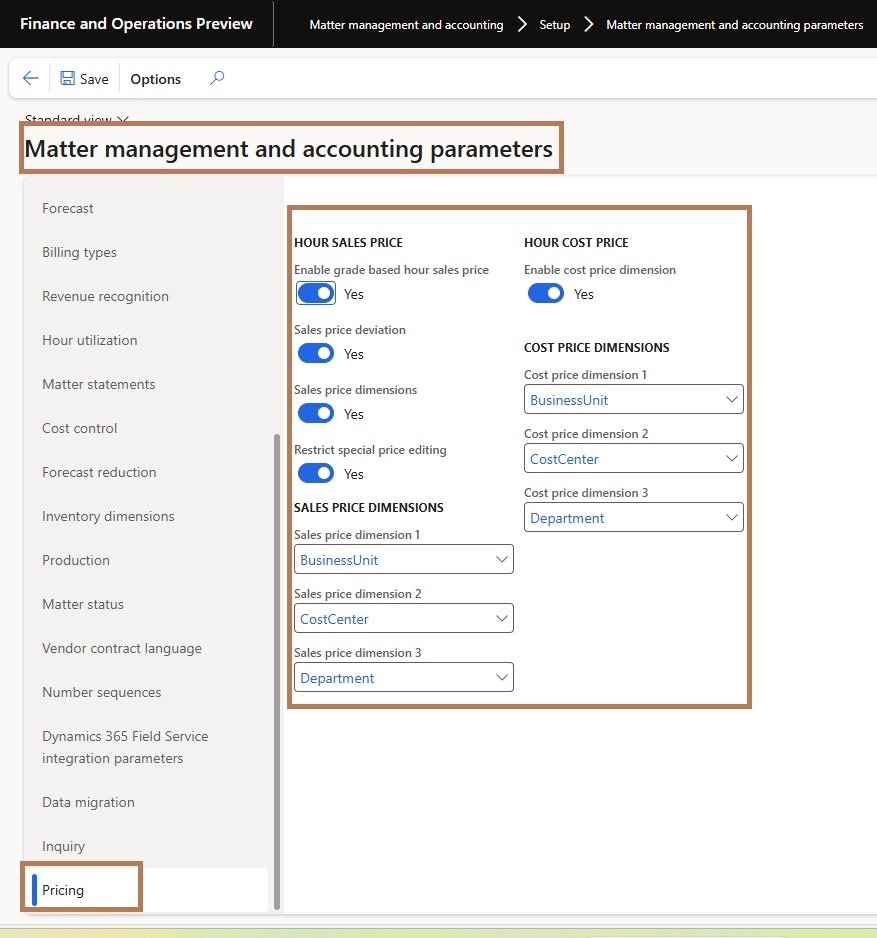Viewport: 877px width, 938px height.
Task: Open Dynamics 365 Field Service integration parameters
Action: pyautogui.click(x=125, y=747)
